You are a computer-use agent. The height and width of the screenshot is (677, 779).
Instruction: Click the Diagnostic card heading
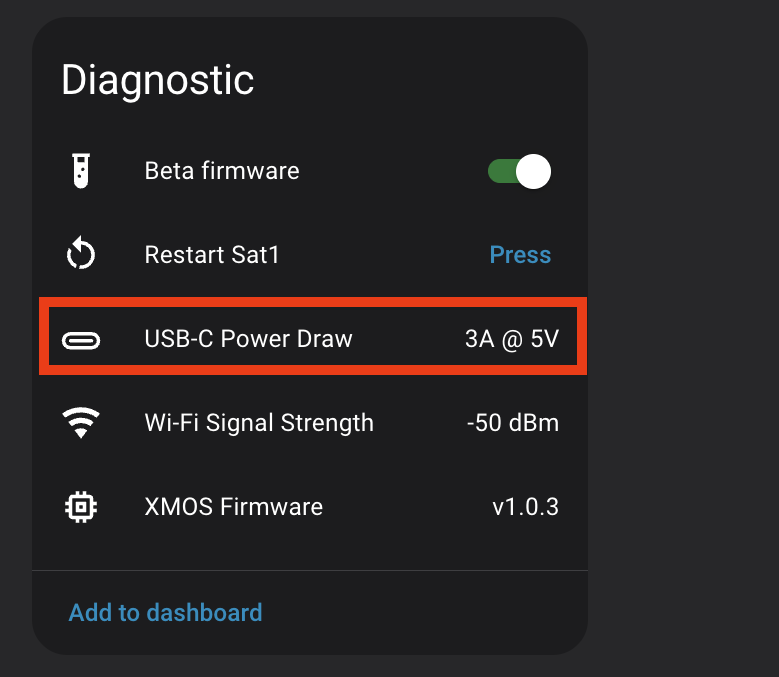tap(157, 80)
